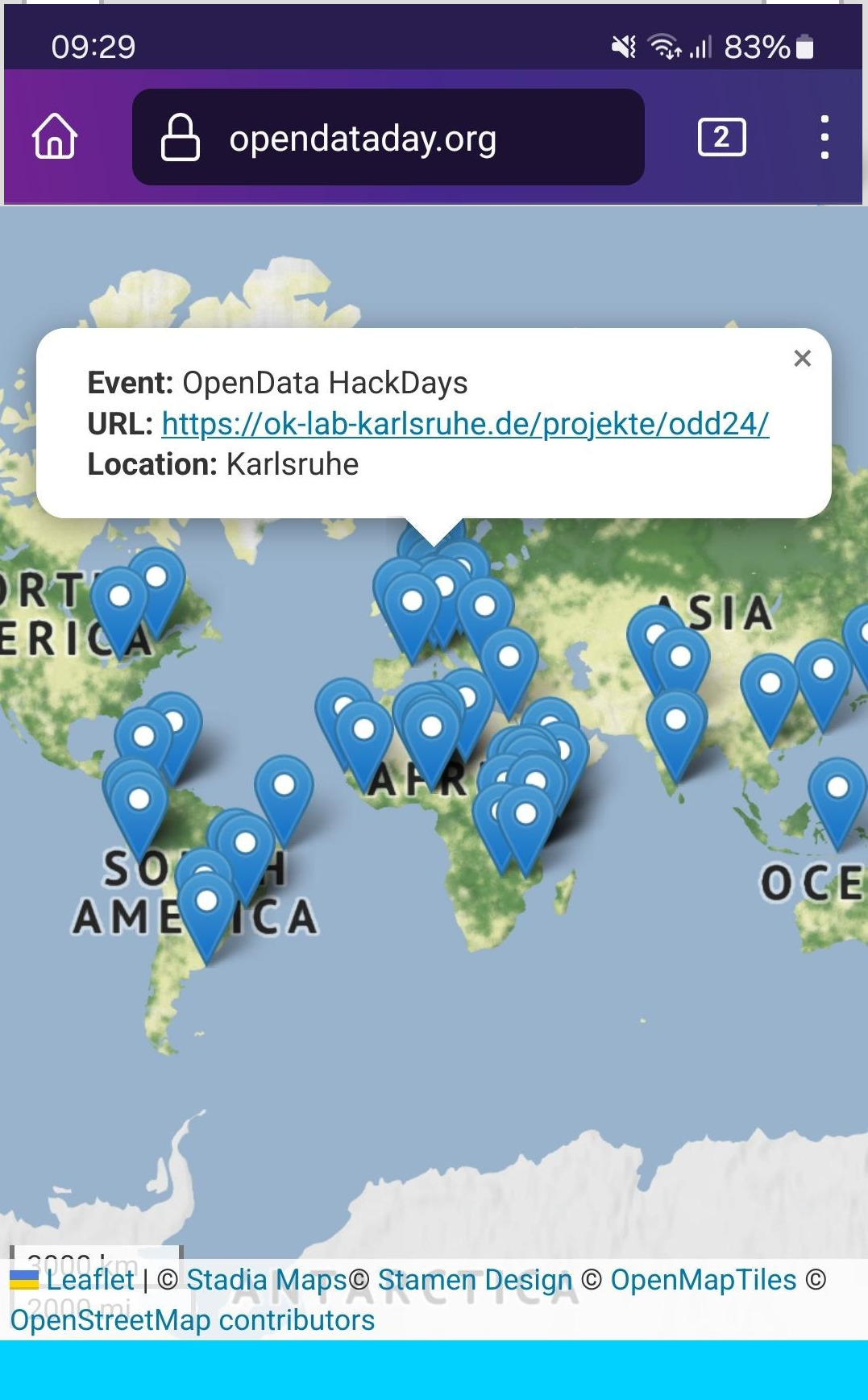Open the tab switcher showing 2 tabs
868x1400 pixels.
tap(721, 137)
